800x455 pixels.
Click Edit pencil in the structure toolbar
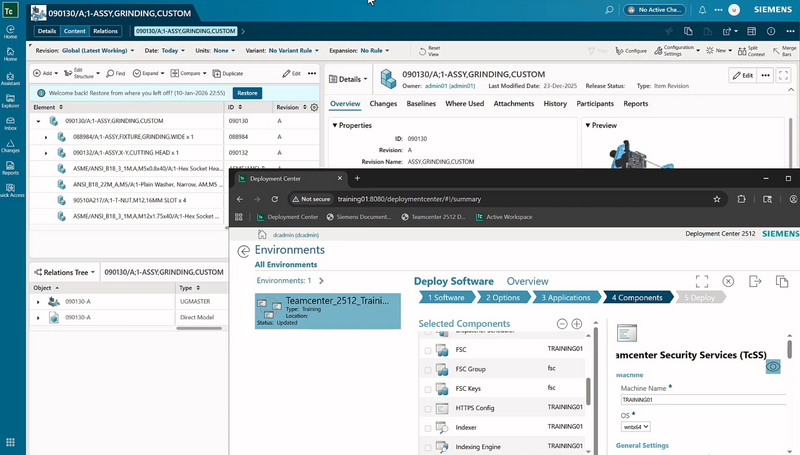(x=292, y=73)
